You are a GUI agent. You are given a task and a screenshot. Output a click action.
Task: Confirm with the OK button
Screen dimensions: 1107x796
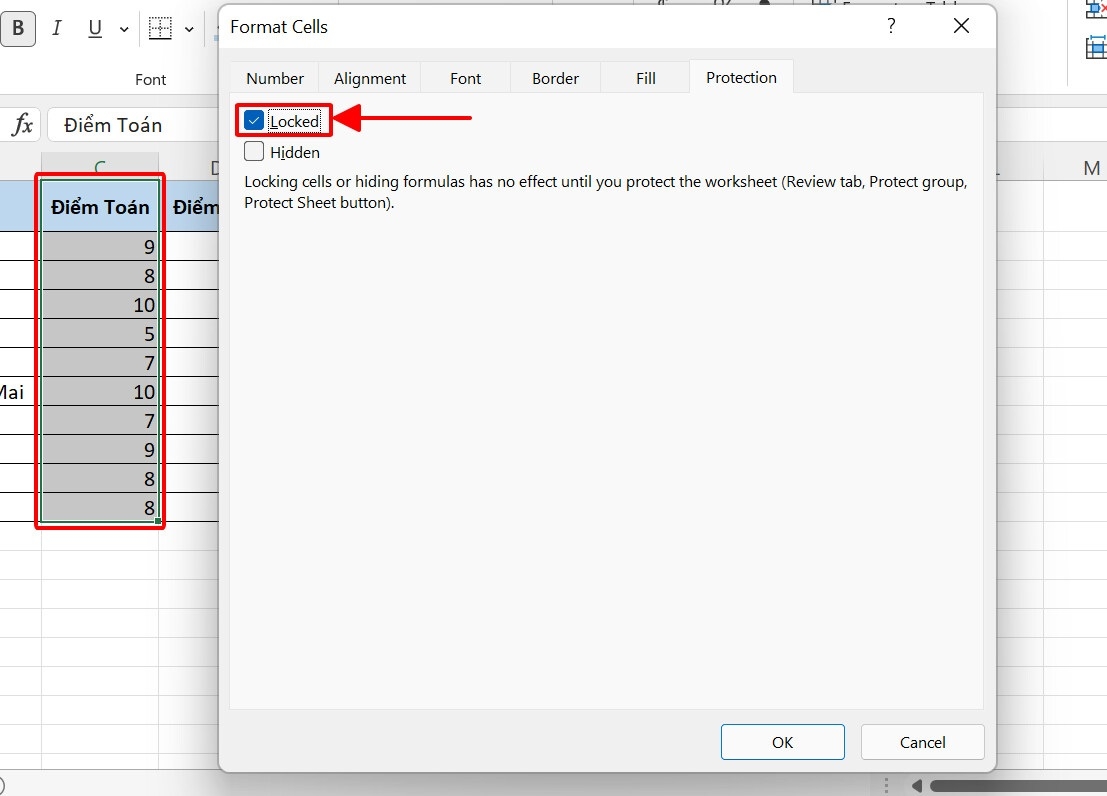[x=782, y=742]
